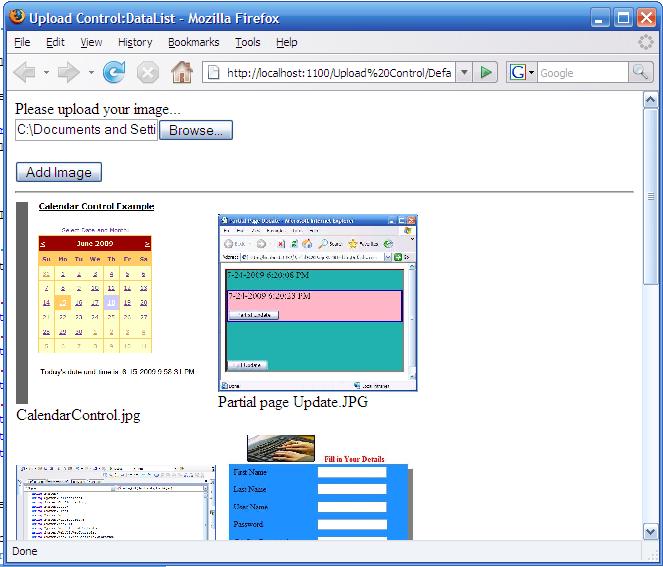Open the View menu
The height and width of the screenshot is (567, 663).
pos(91,42)
